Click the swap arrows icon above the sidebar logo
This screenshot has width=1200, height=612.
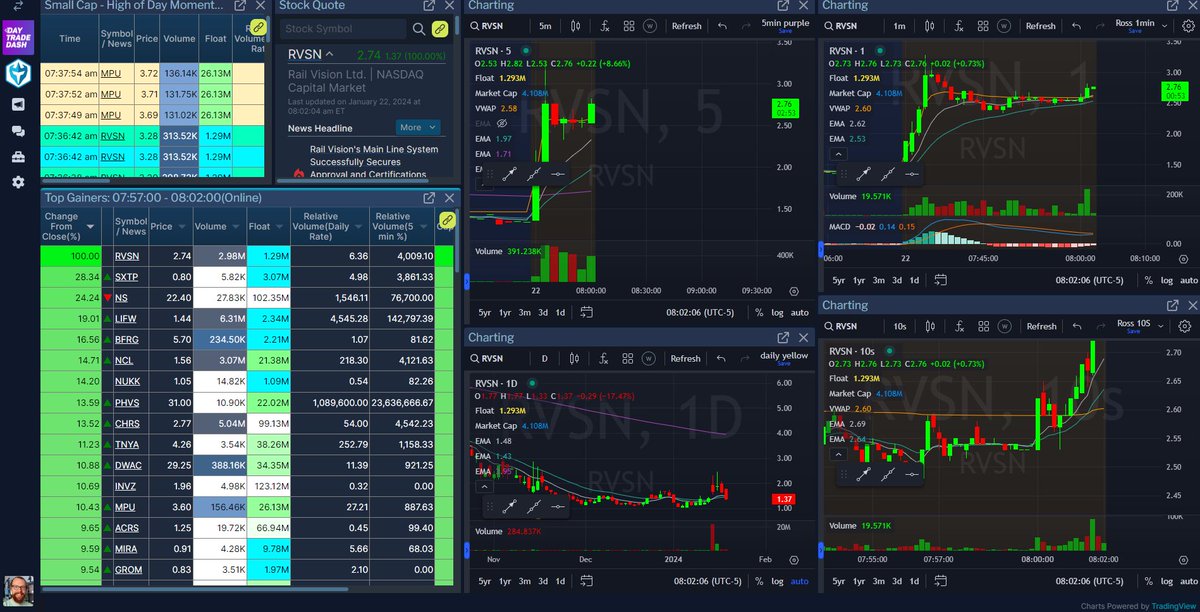[19, 7]
